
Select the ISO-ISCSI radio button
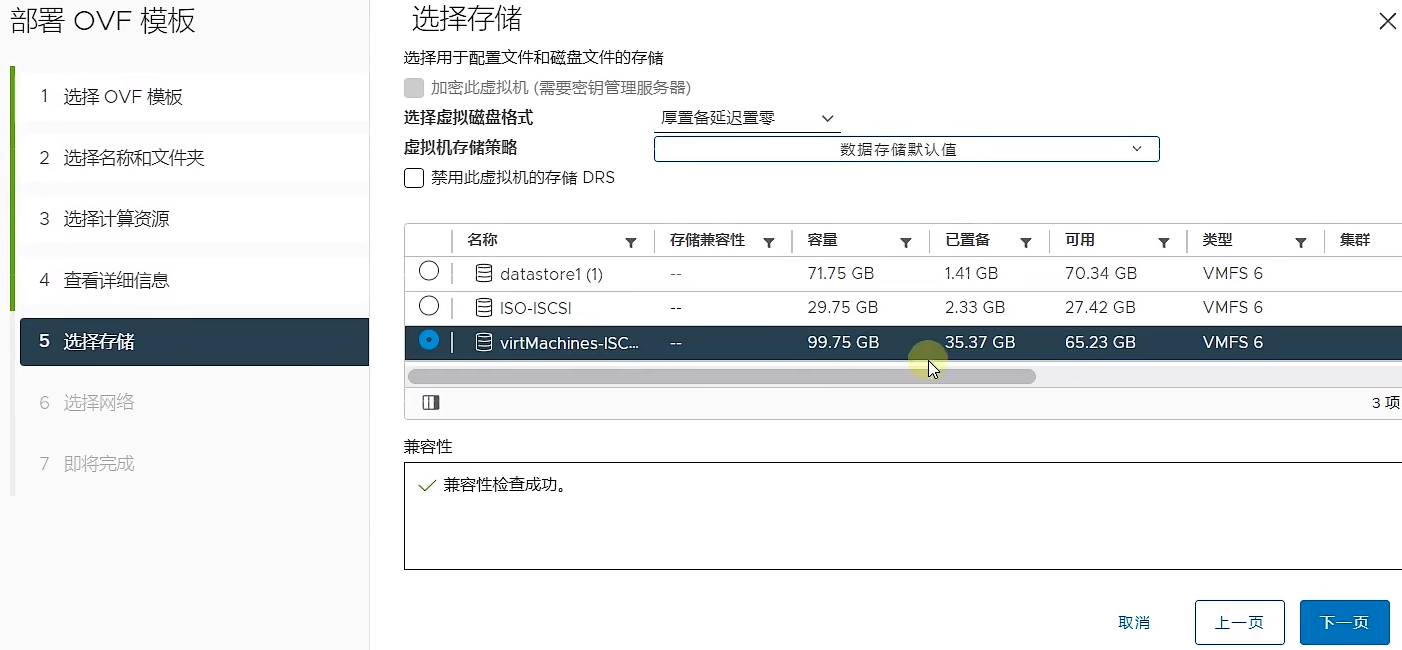[429, 307]
